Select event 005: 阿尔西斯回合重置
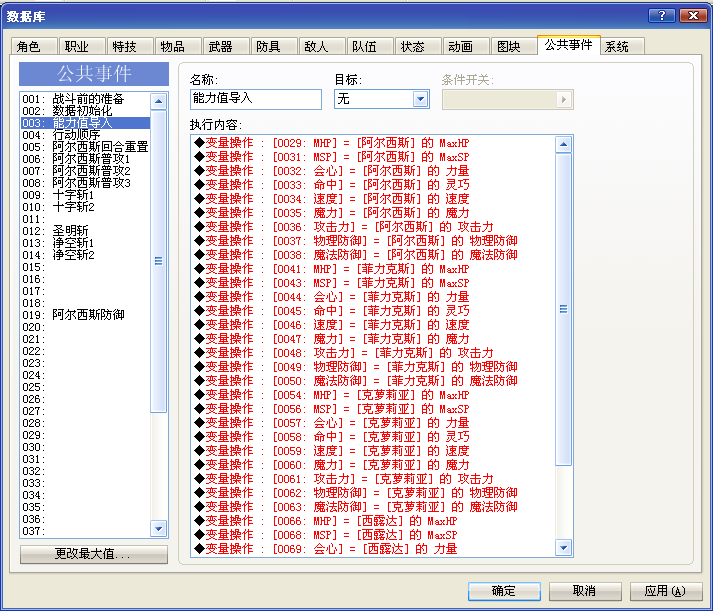The image size is (713, 611). coord(85,147)
